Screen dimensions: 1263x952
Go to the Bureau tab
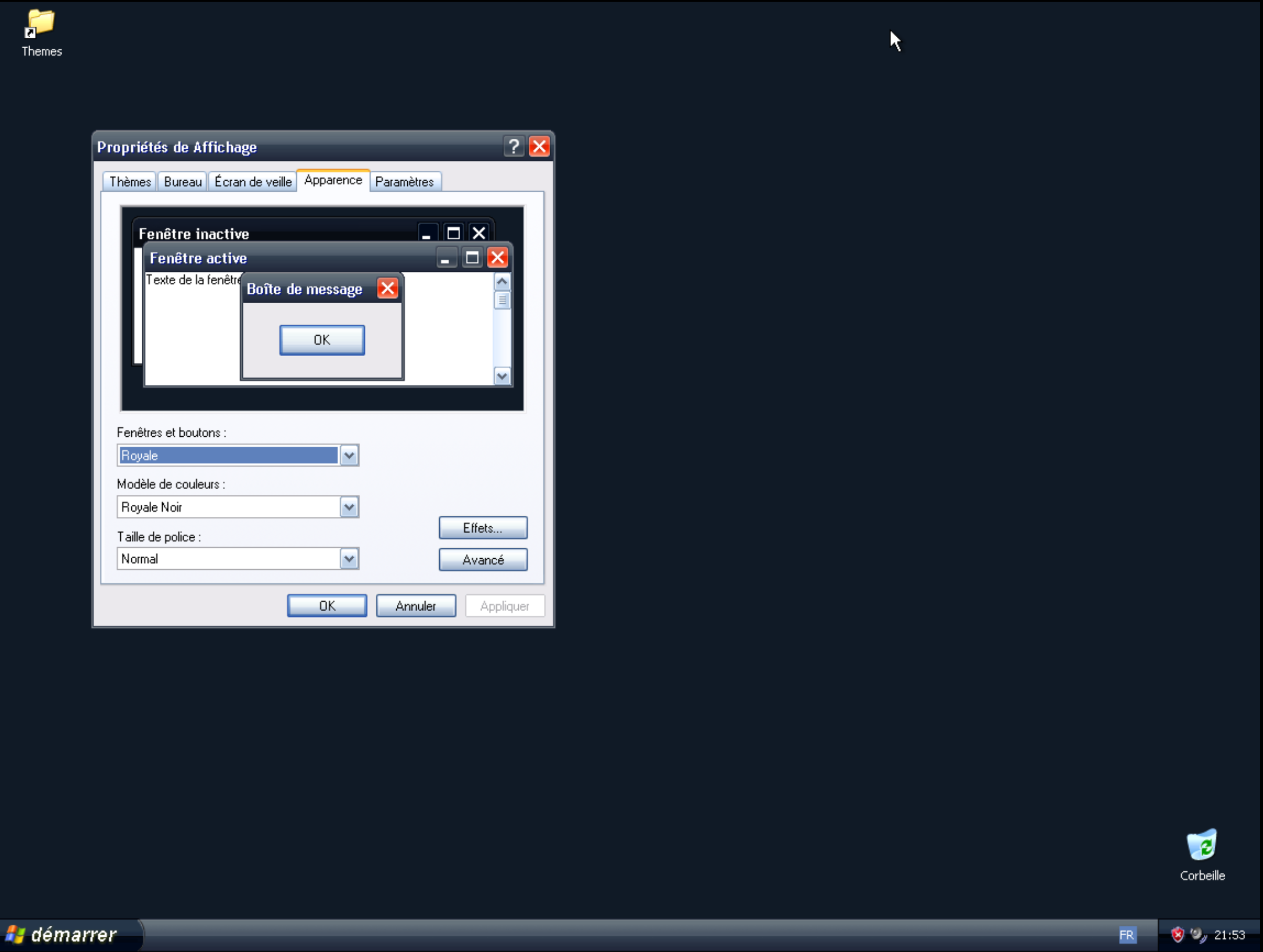tap(182, 182)
